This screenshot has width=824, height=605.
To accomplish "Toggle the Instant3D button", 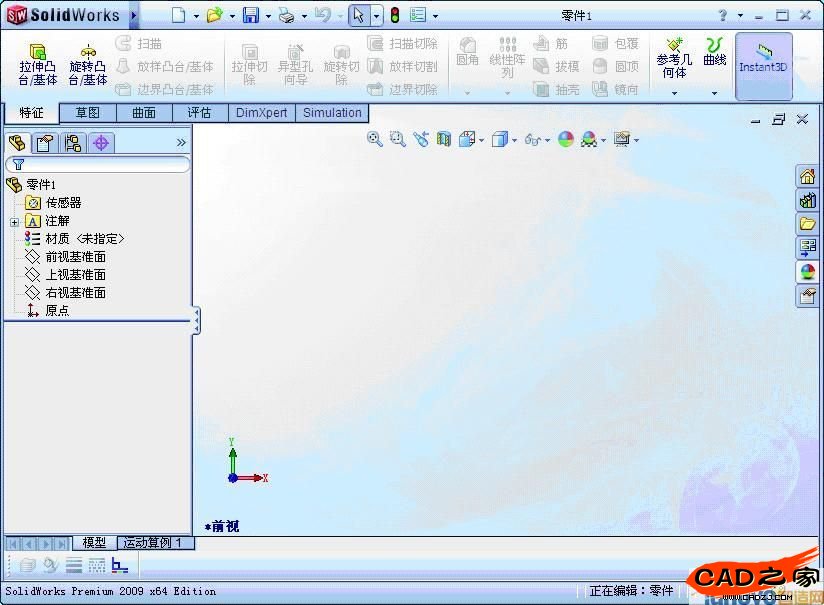I will point(763,64).
